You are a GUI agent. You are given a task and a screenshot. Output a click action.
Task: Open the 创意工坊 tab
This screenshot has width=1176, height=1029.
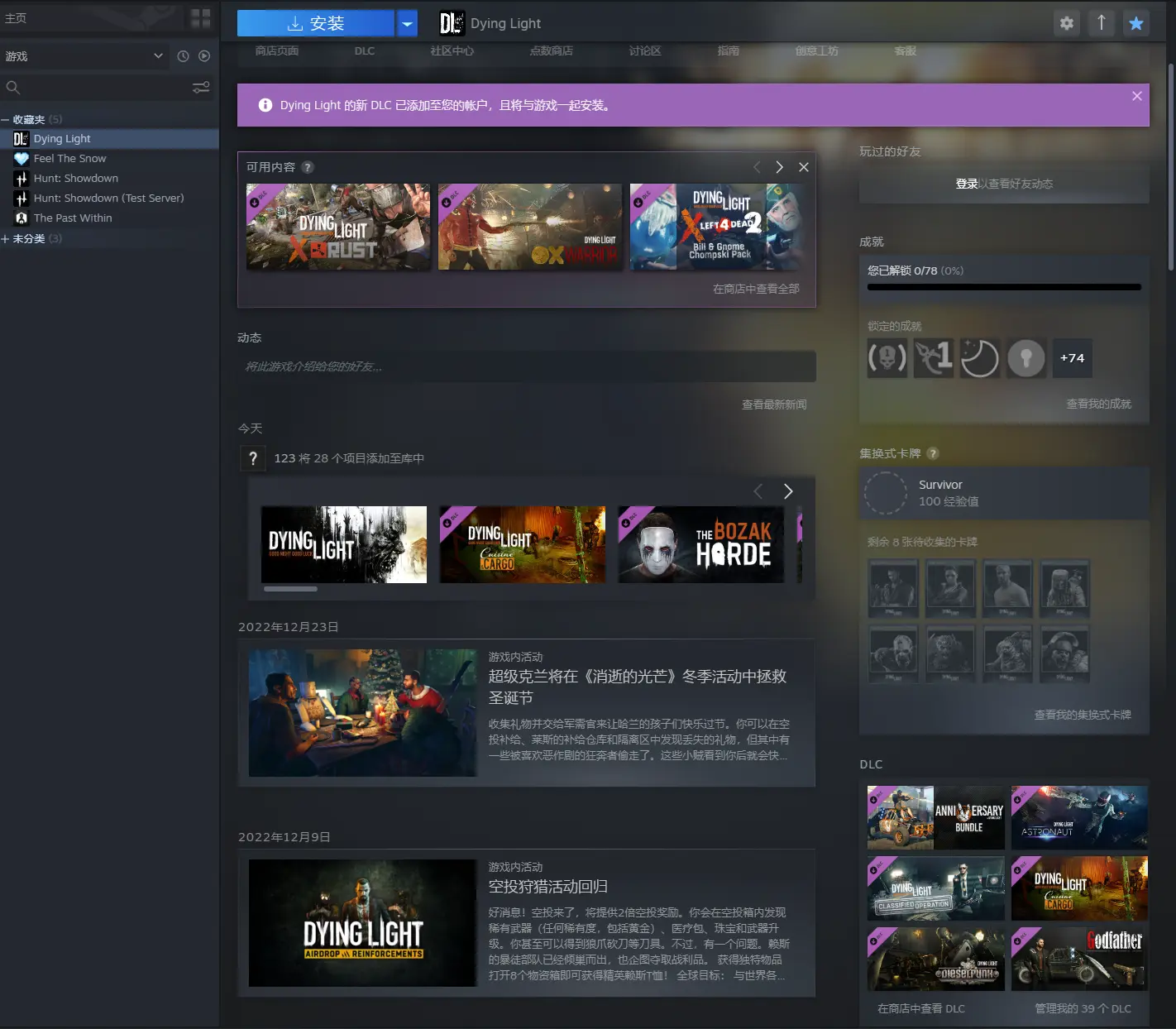point(817,50)
